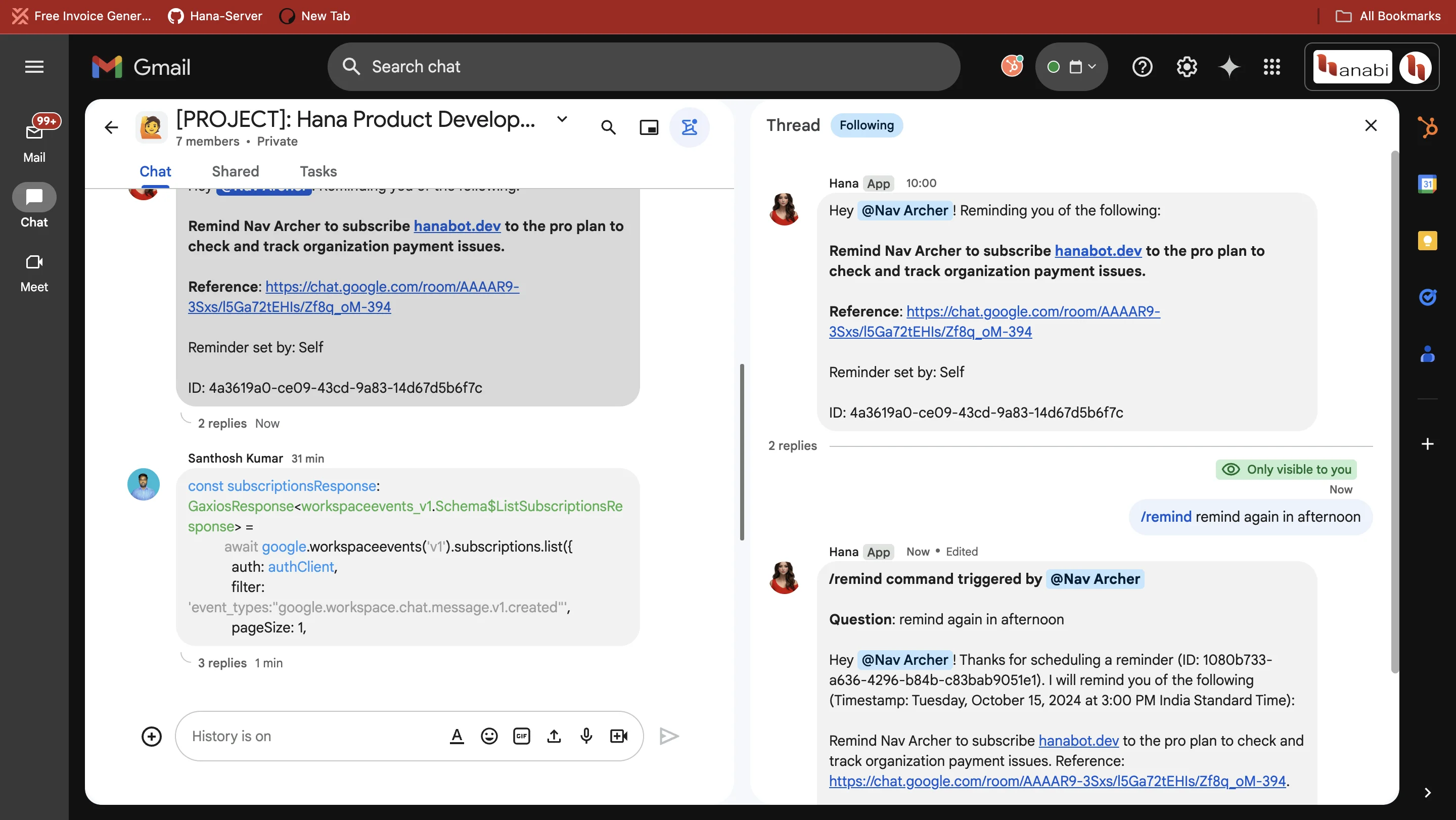Image resolution: width=1456 pixels, height=820 pixels.
Task: Click the space emoji avatar
Action: tap(151, 127)
